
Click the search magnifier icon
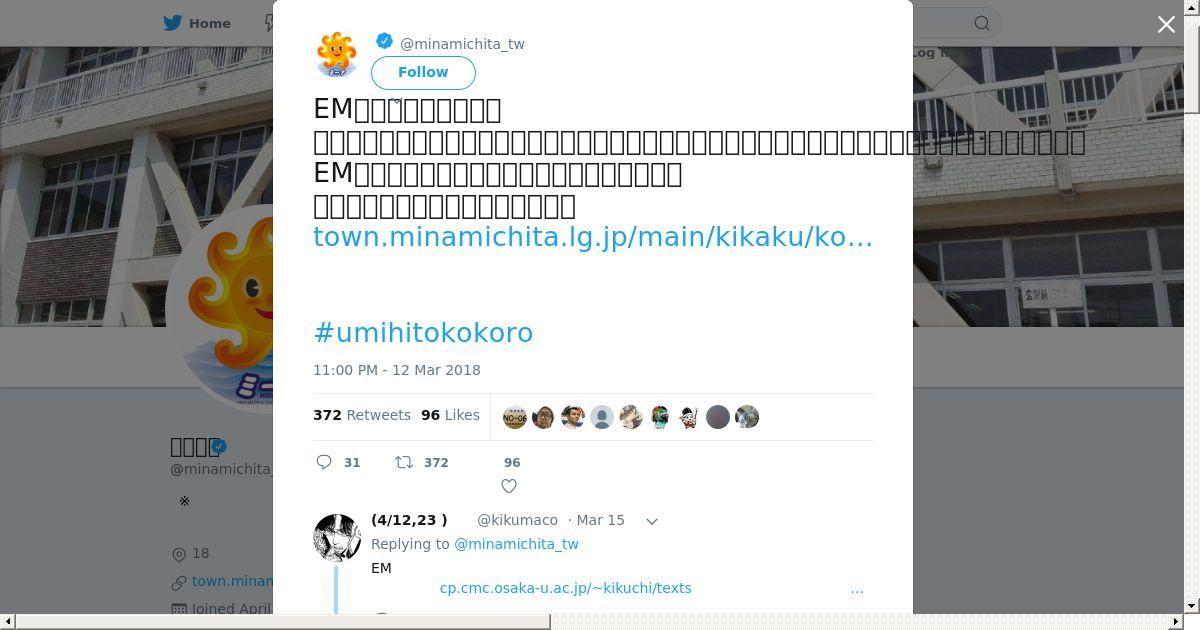click(x=982, y=23)
